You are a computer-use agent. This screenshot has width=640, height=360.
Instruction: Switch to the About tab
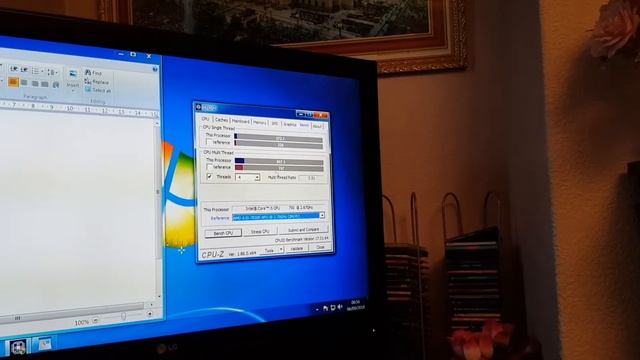click(317, 126)
